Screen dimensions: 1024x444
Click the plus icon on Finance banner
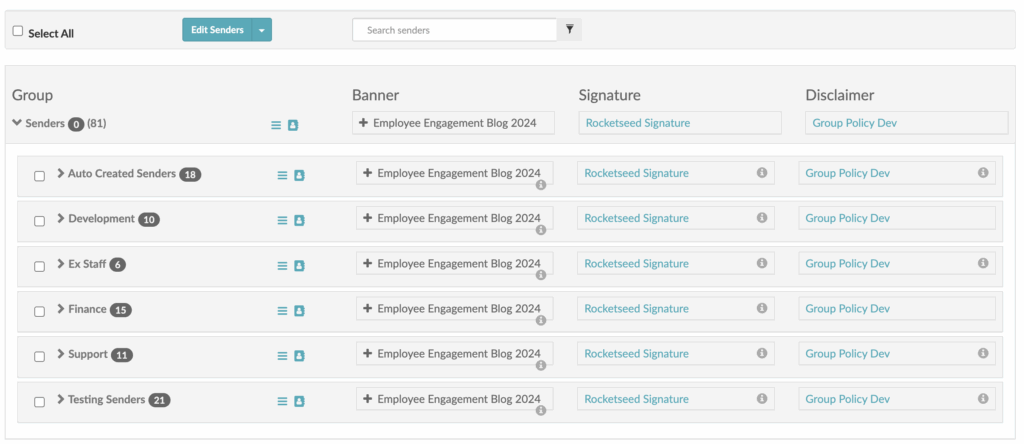pyautogui.click(x=367, y=309)
